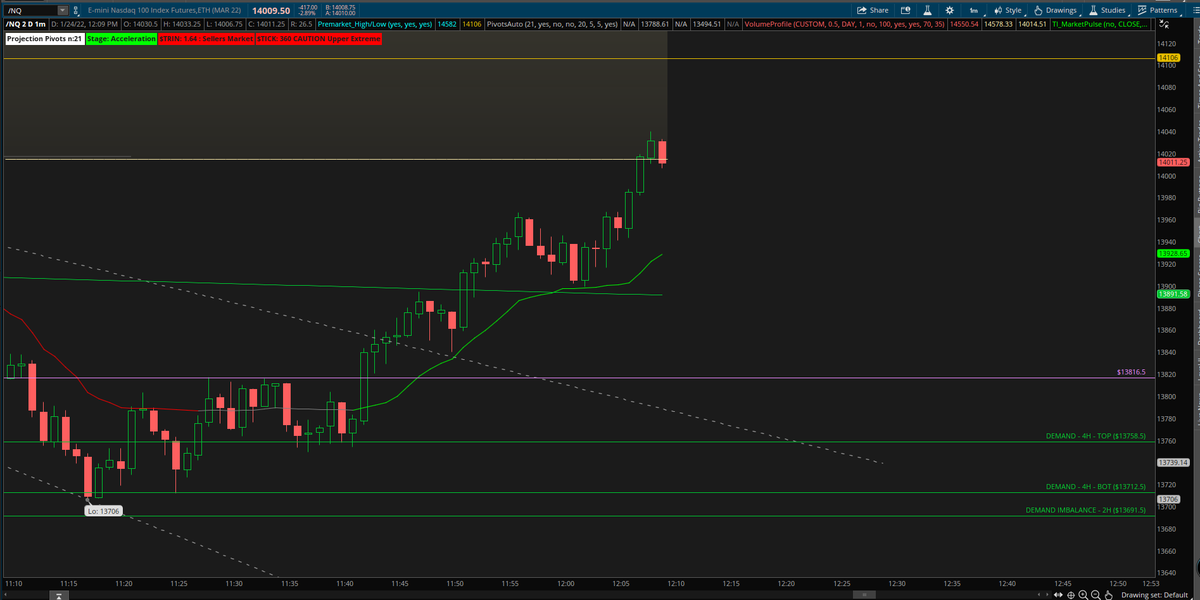Click the 14578.33 volume profile value
The height and width of the screenshot is (600, 1200).
coord(998,24)
